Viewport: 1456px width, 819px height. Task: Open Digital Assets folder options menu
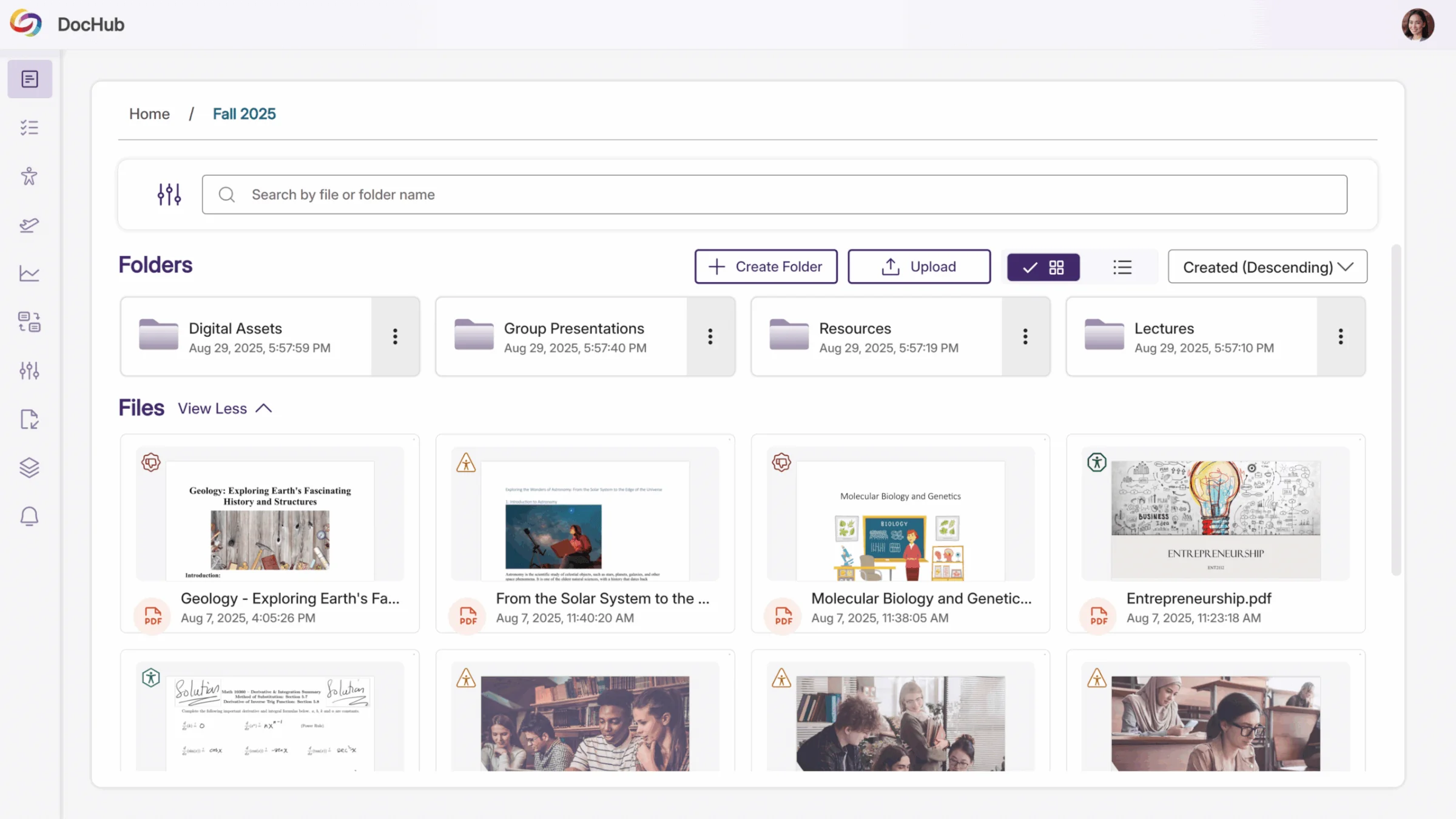(395, 337)
